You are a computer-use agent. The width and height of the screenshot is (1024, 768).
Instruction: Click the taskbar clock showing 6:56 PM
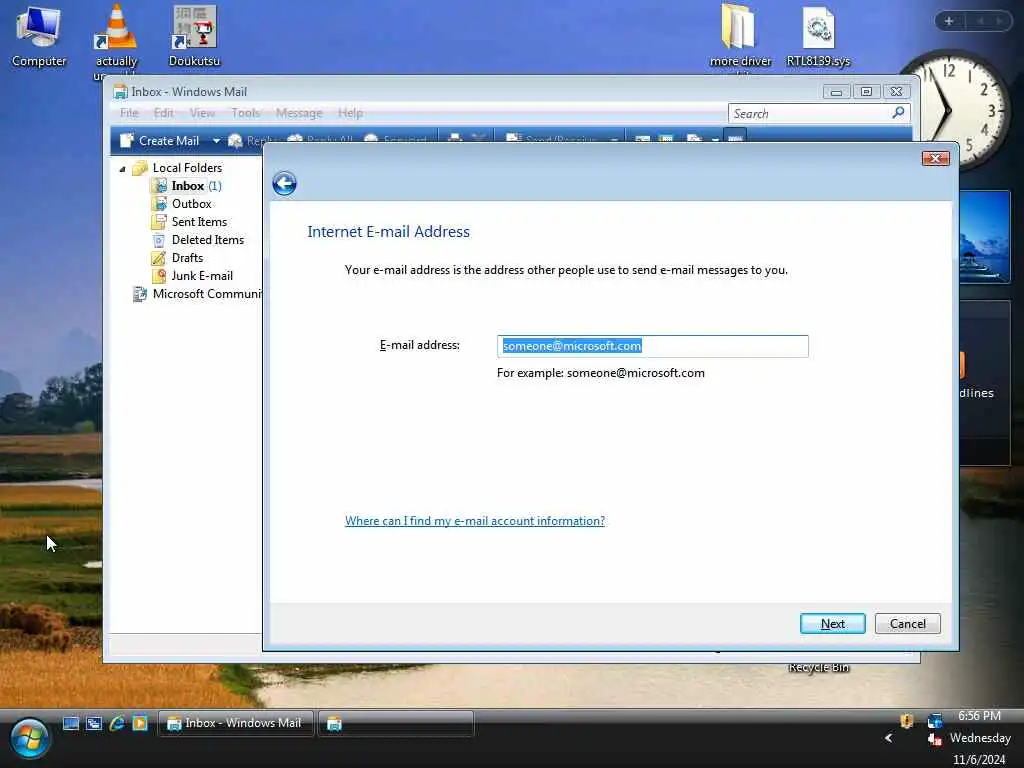click(x=979, y=716)
